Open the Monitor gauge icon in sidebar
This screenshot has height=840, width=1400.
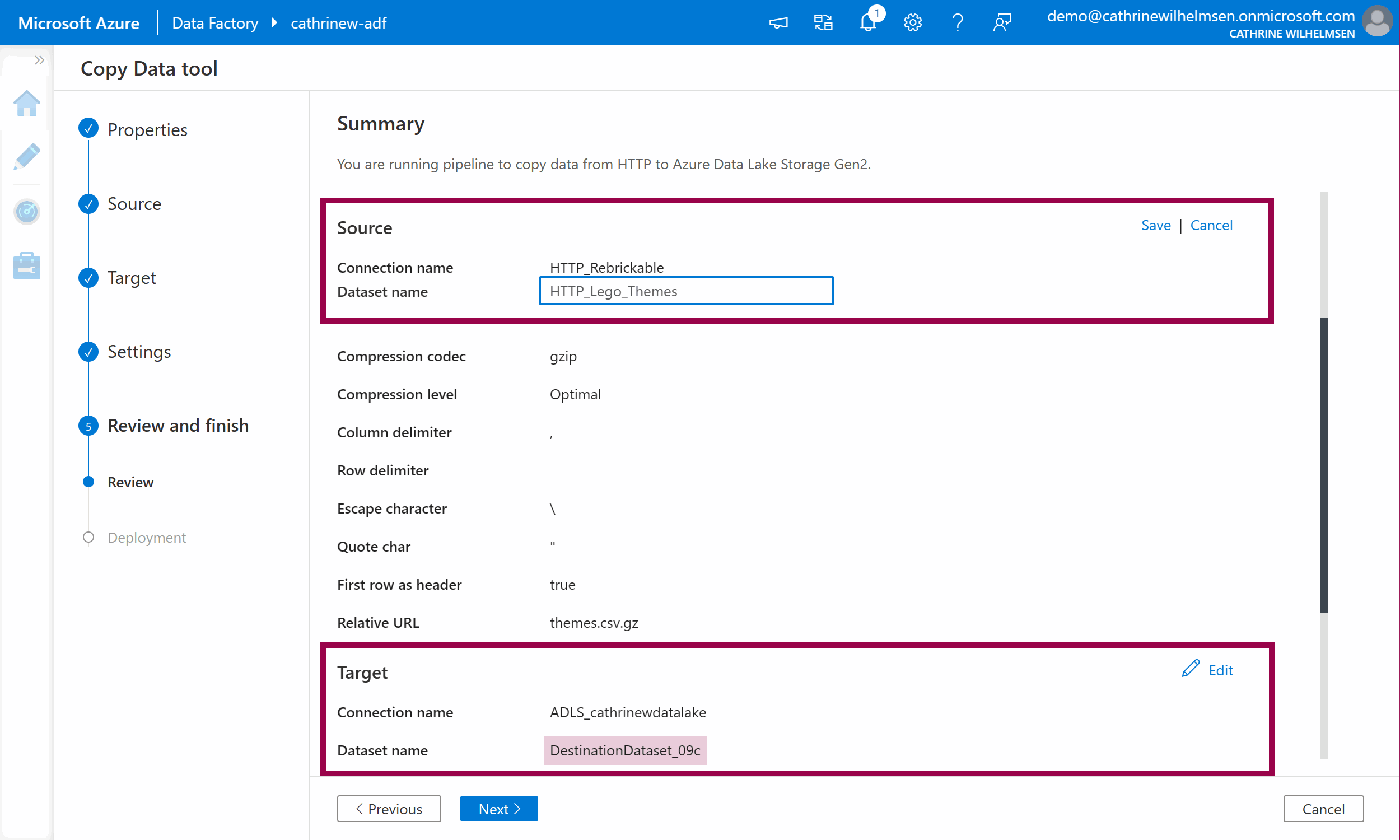26,212
